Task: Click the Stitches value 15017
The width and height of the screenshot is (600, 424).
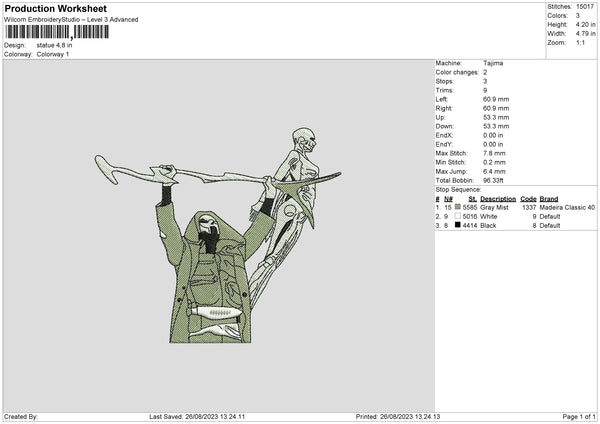Action: (585, 7)
